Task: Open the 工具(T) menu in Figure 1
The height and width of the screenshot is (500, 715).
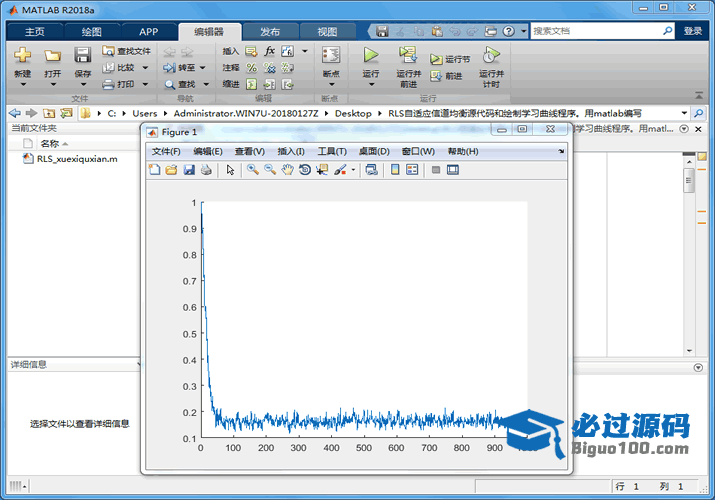Action: [x=331, y=151]
